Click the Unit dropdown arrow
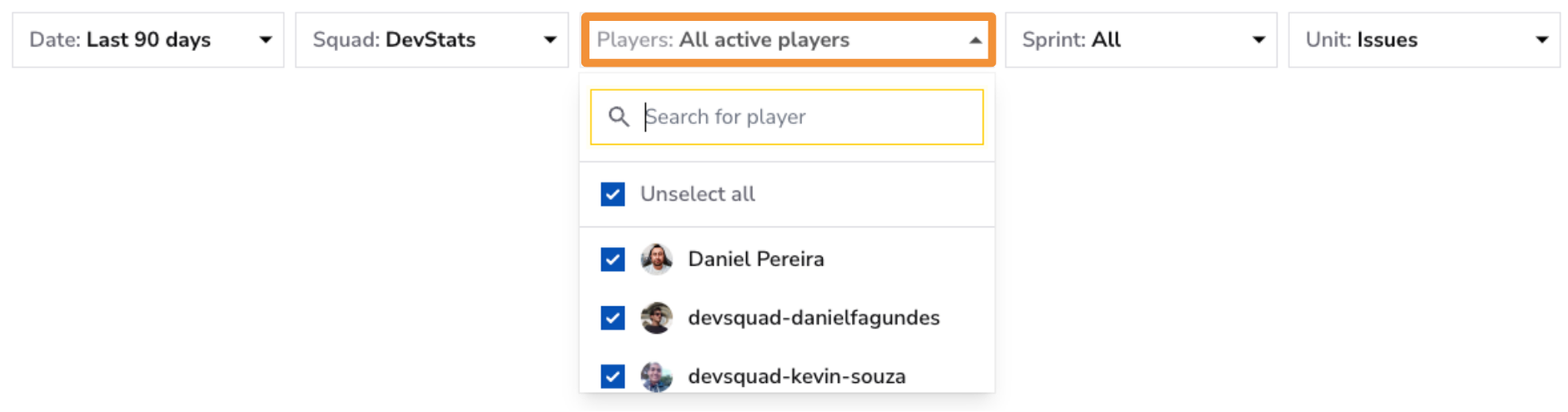 coord(1542,40)
